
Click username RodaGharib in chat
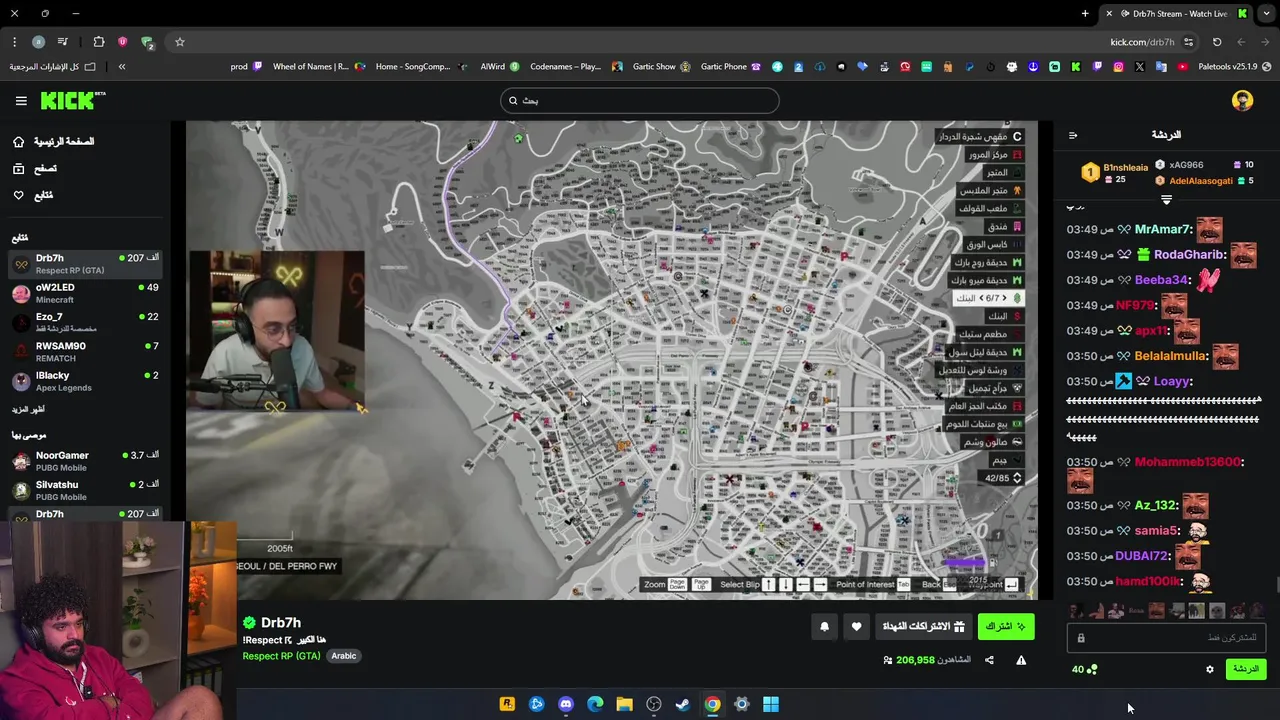1186,255
